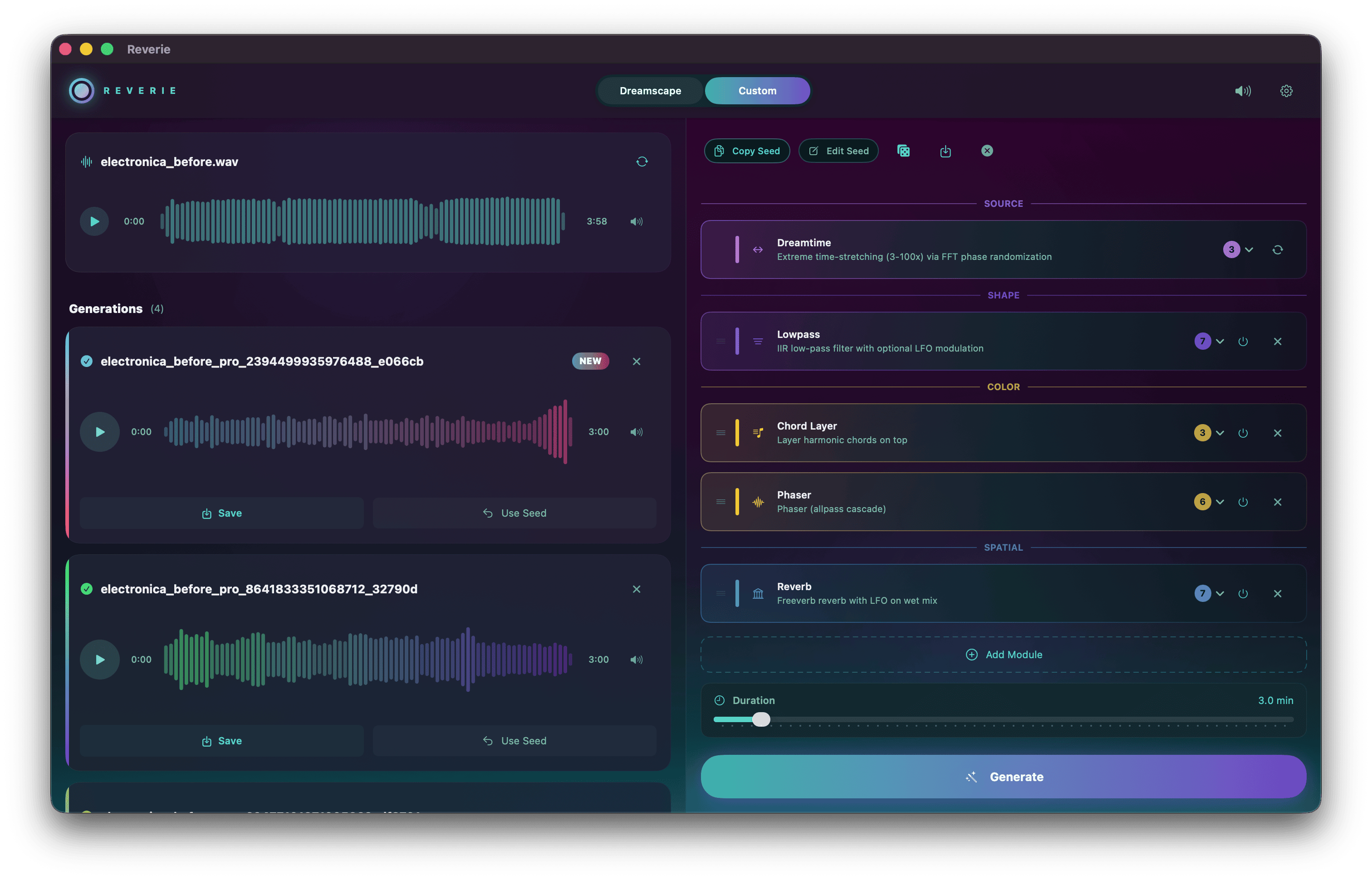Remove the Lowpass module

(x=1277, y=341)
